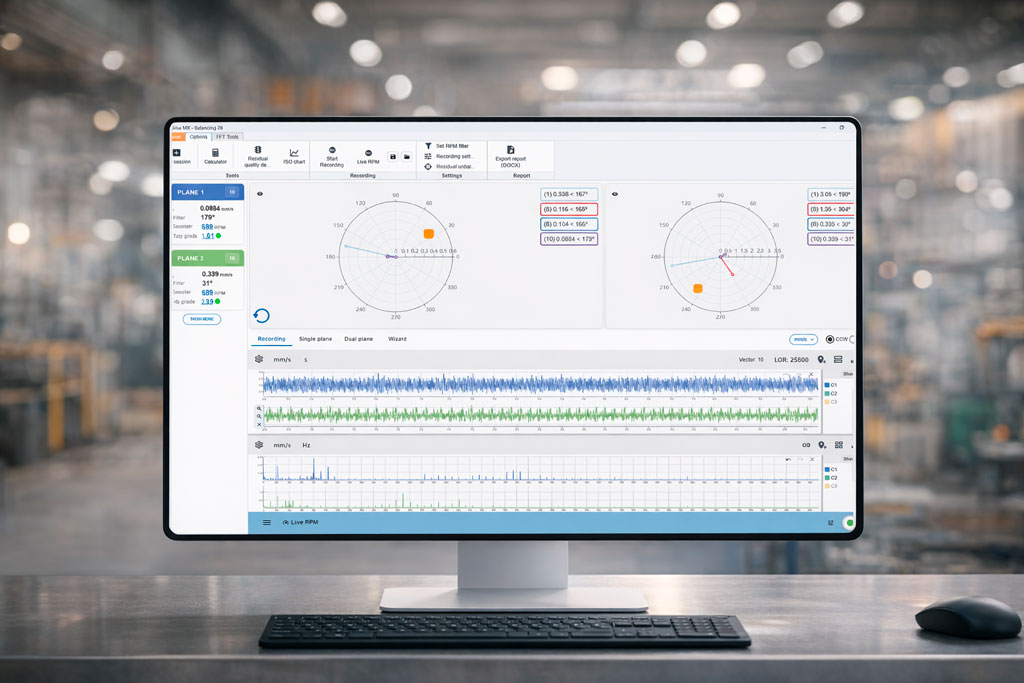Viewport: 1024px width, 683px height.
Task: Click the Live RPM status bar
Action: point(300,520)
